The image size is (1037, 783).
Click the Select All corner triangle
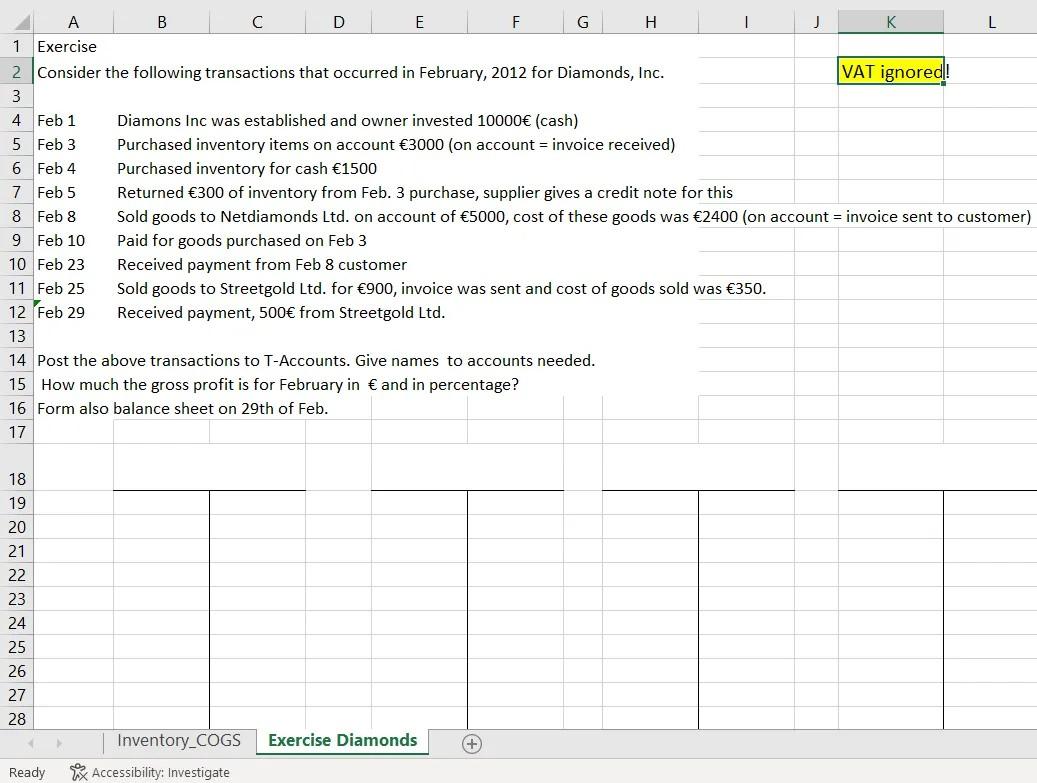coord(22,23)
